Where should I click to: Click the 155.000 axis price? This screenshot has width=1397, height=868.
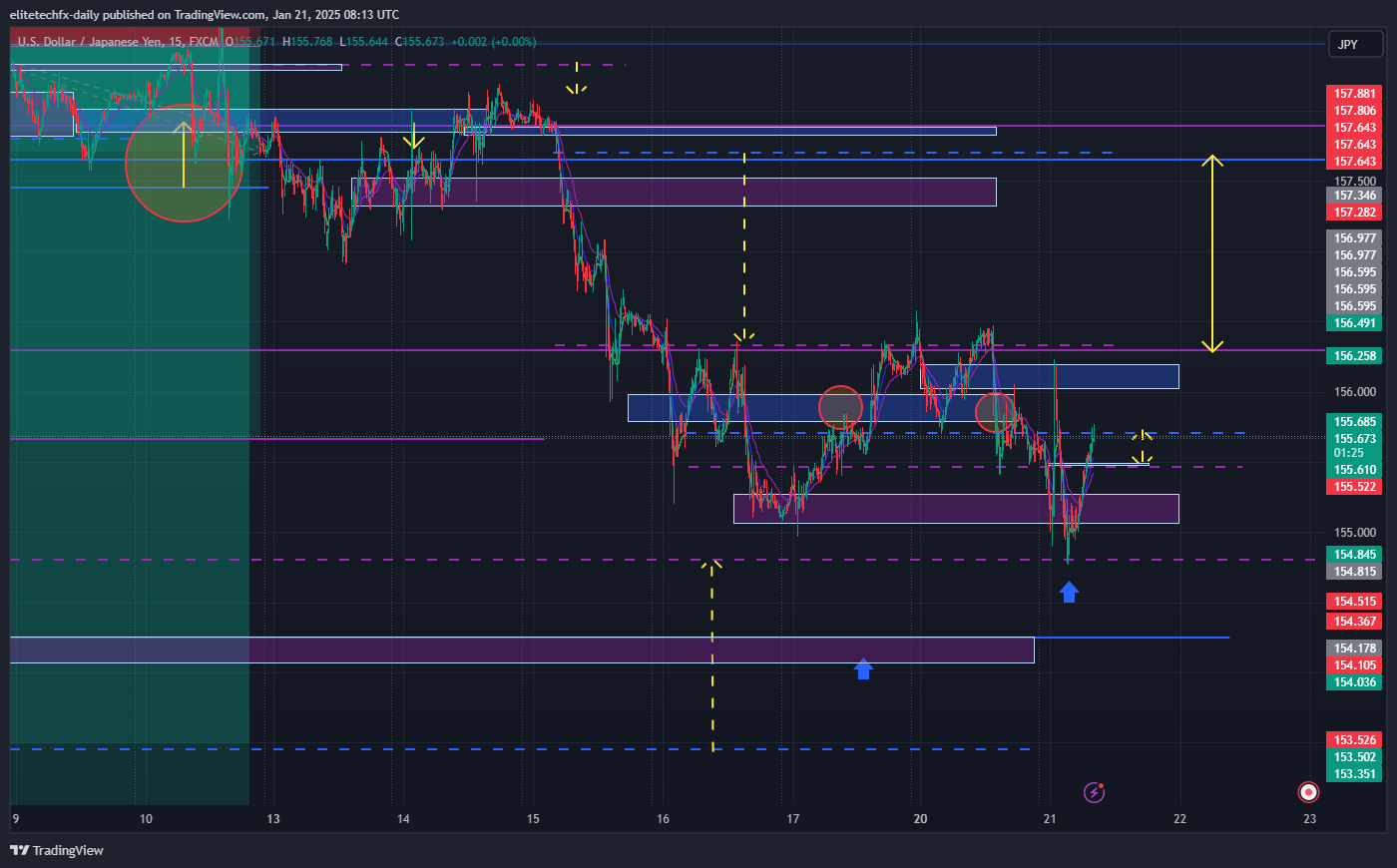click(1355, 533)
